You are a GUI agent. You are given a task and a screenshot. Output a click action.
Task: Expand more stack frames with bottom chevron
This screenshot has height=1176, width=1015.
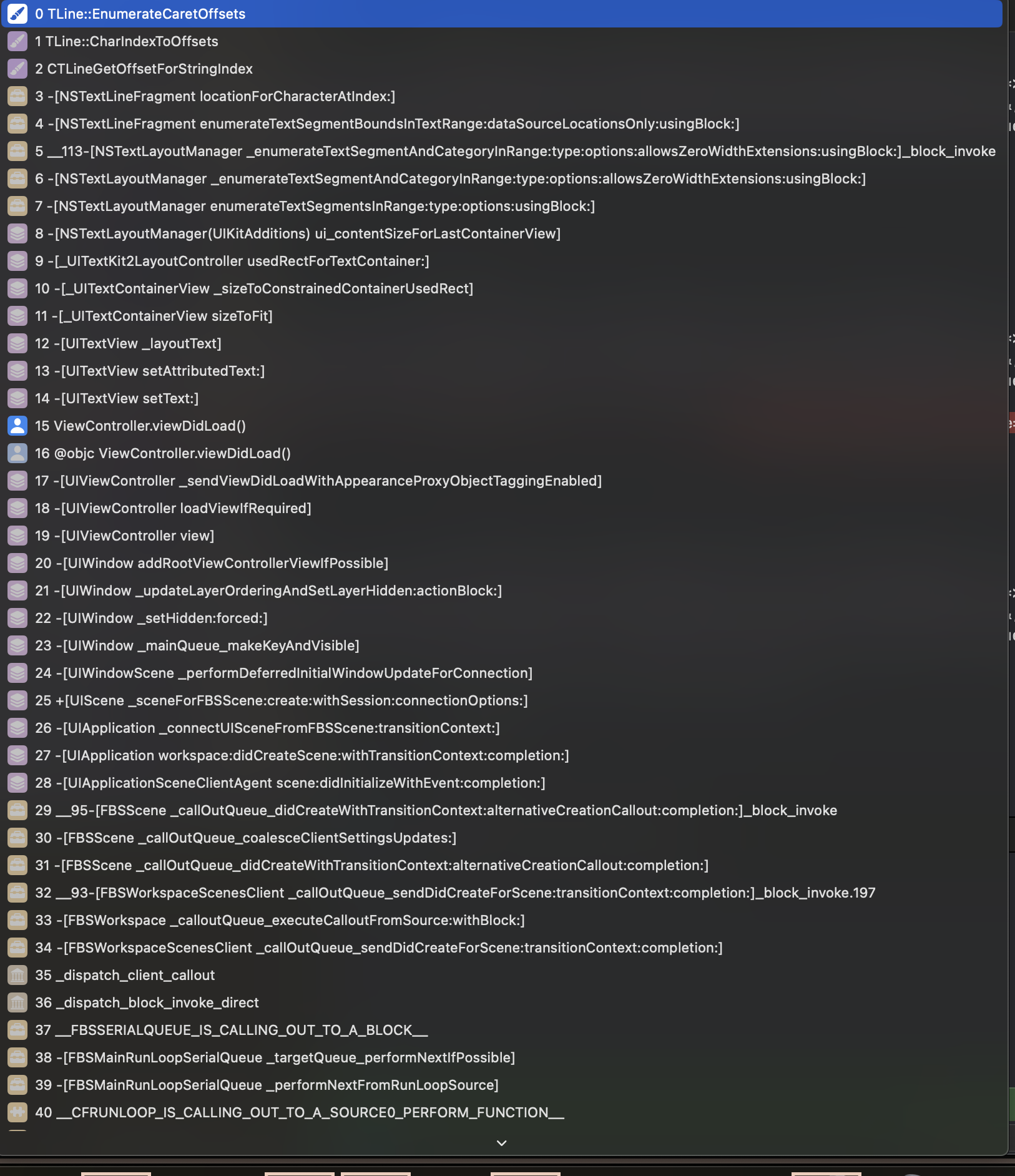pos(501,1143)
